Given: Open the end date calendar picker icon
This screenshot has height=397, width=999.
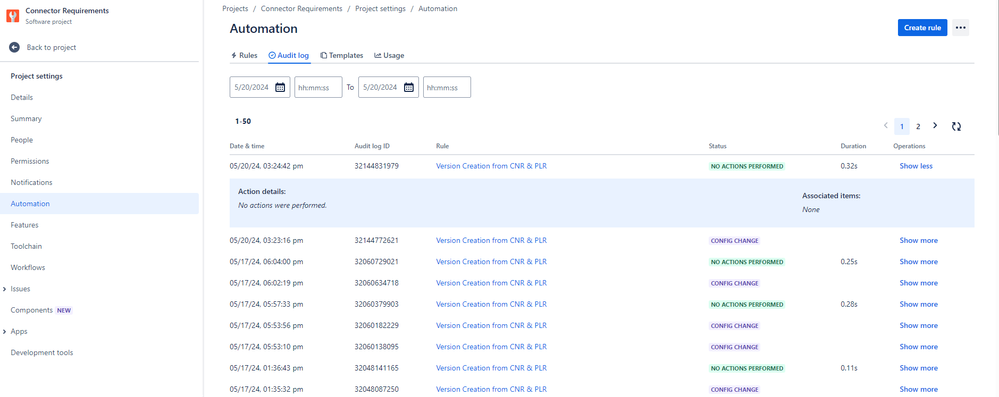Looking at the screenshot, I should point(408,87).
